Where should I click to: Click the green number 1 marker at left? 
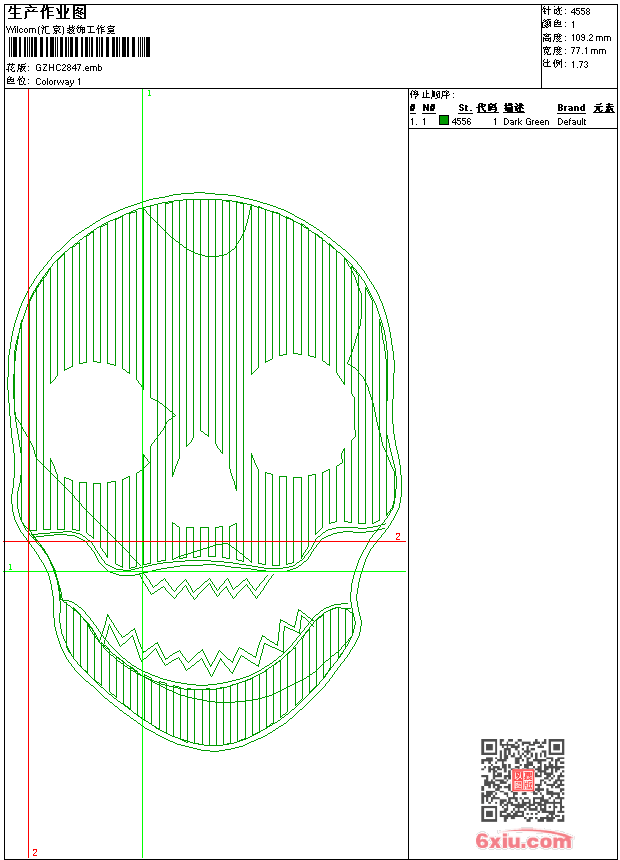point(10,567)
